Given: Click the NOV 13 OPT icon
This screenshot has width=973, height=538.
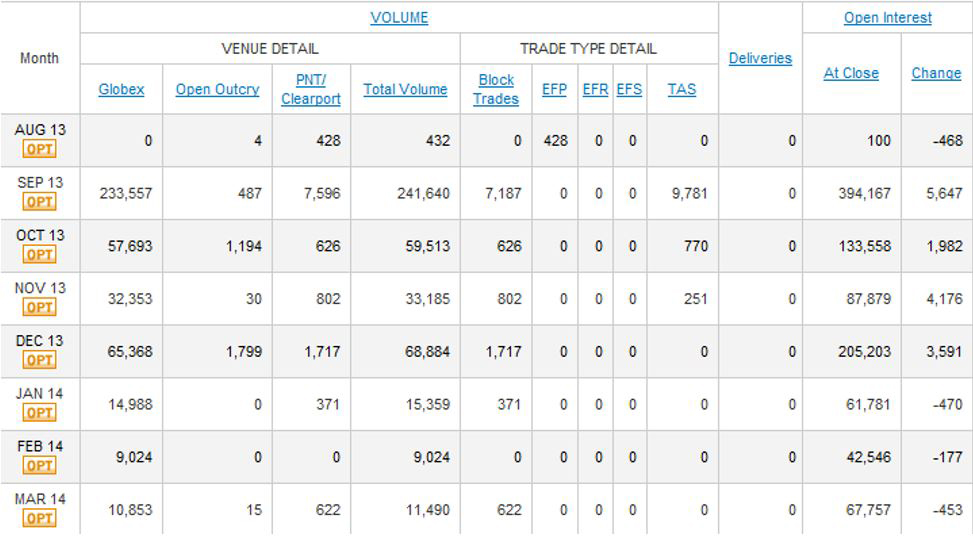Looking at the screenshot, I should [40, 307].
